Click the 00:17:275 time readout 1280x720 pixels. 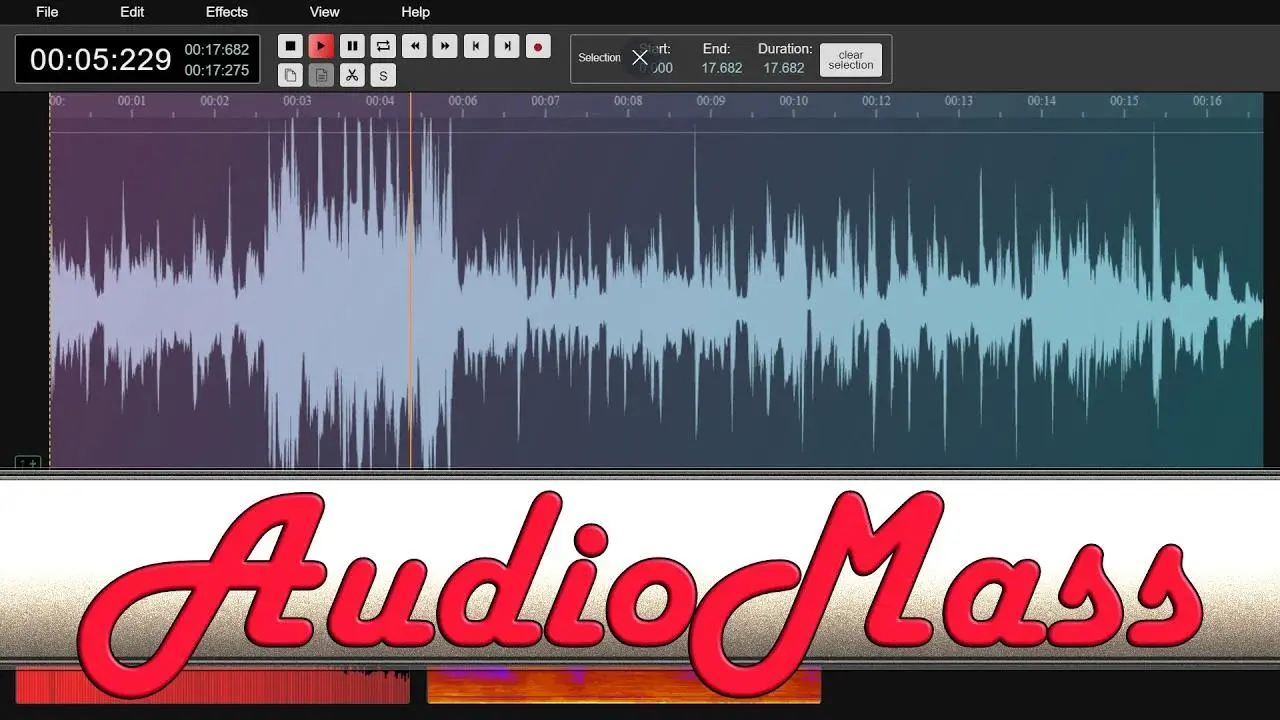coord(217,70)
